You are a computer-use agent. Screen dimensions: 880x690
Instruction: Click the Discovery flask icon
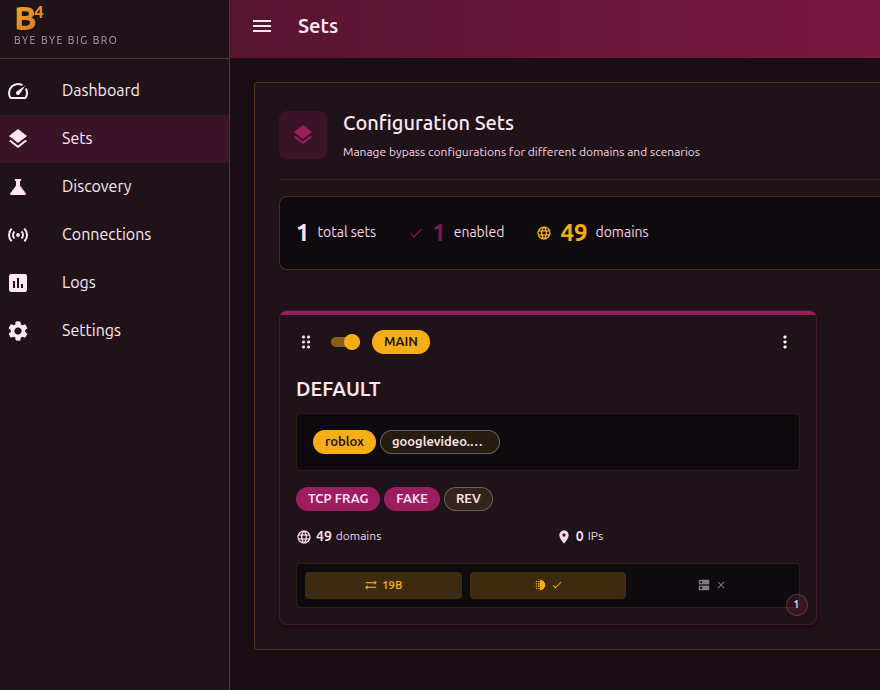[18, 187]
